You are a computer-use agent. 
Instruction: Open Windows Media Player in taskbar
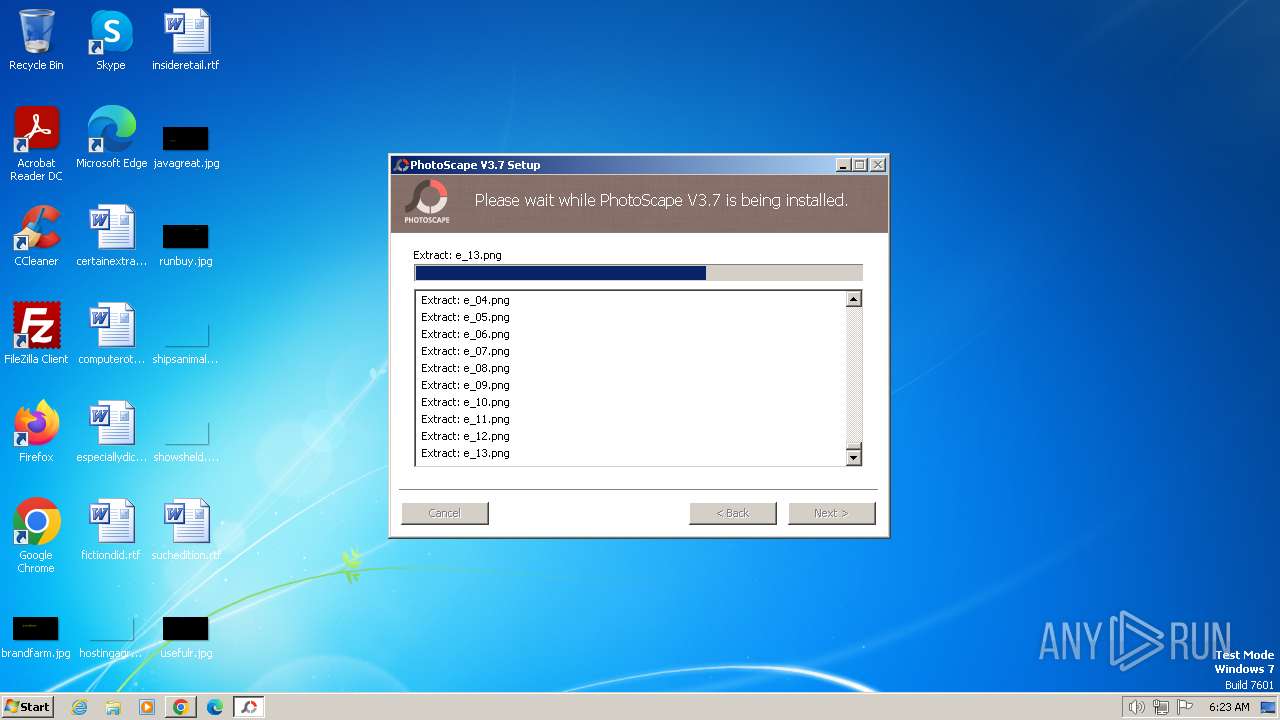(147, 707)
